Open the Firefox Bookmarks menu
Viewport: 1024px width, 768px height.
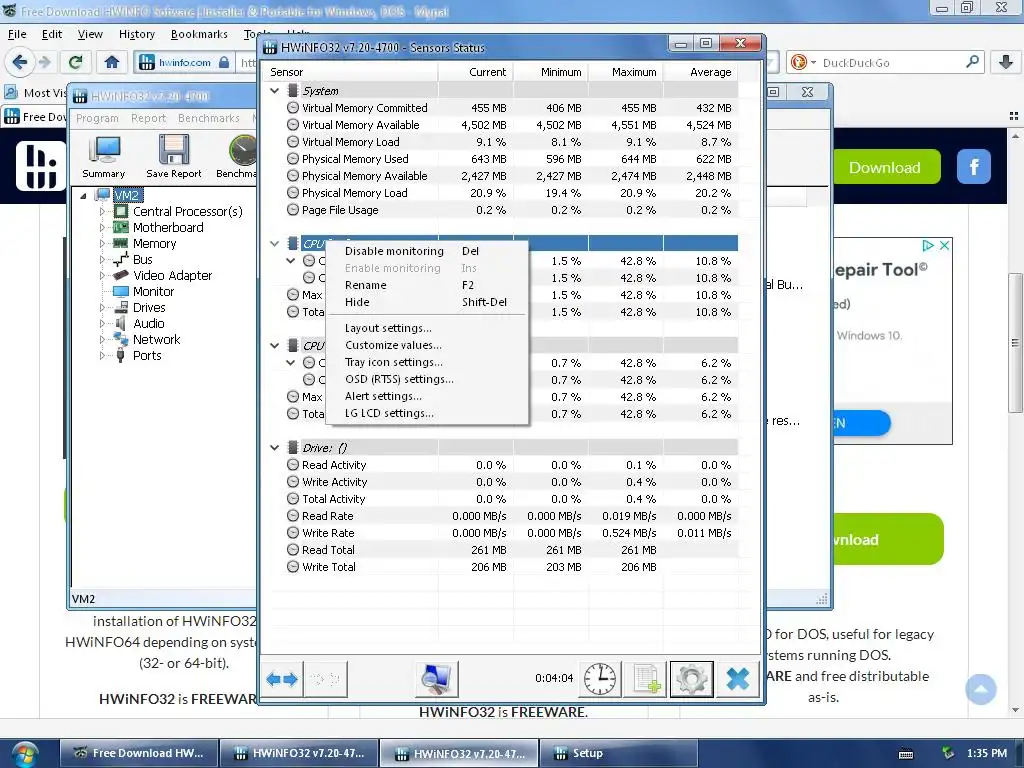199,34
